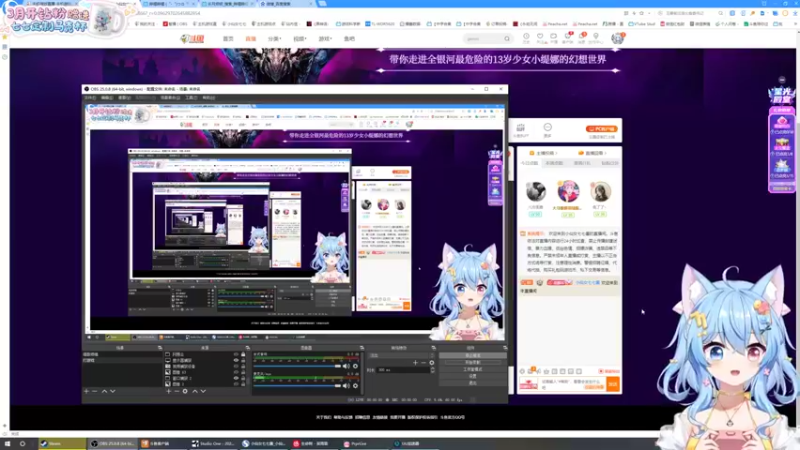Move selected scene down in OBS

113,391
